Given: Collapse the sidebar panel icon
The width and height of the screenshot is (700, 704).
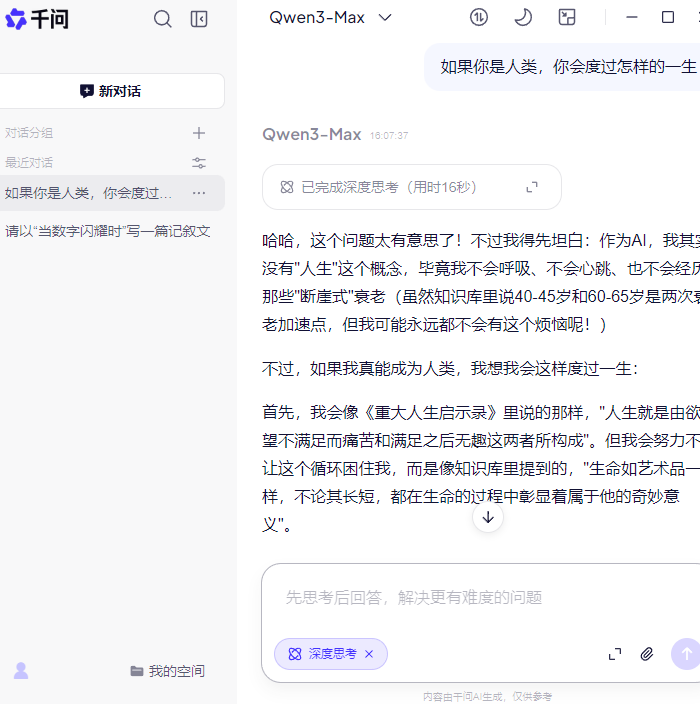Looking at the screenshot, I should click(199, 19).
